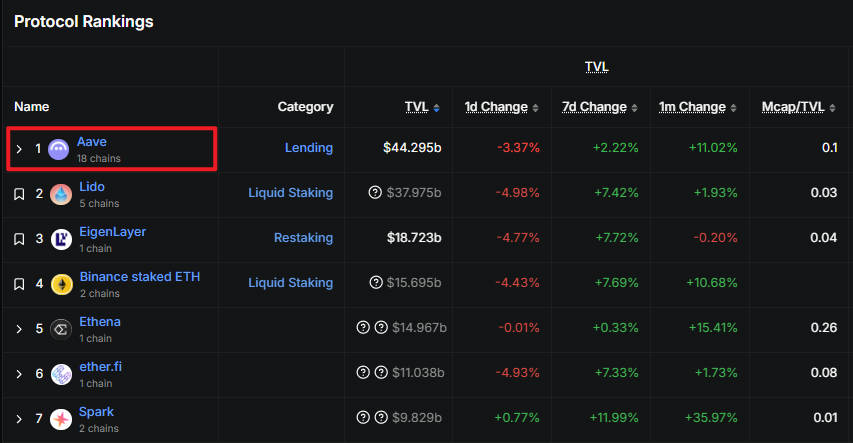The height and width of the screenshot is (443, 853).
Task: Click the ether.fi logo icon
Action: coord(61,374)
